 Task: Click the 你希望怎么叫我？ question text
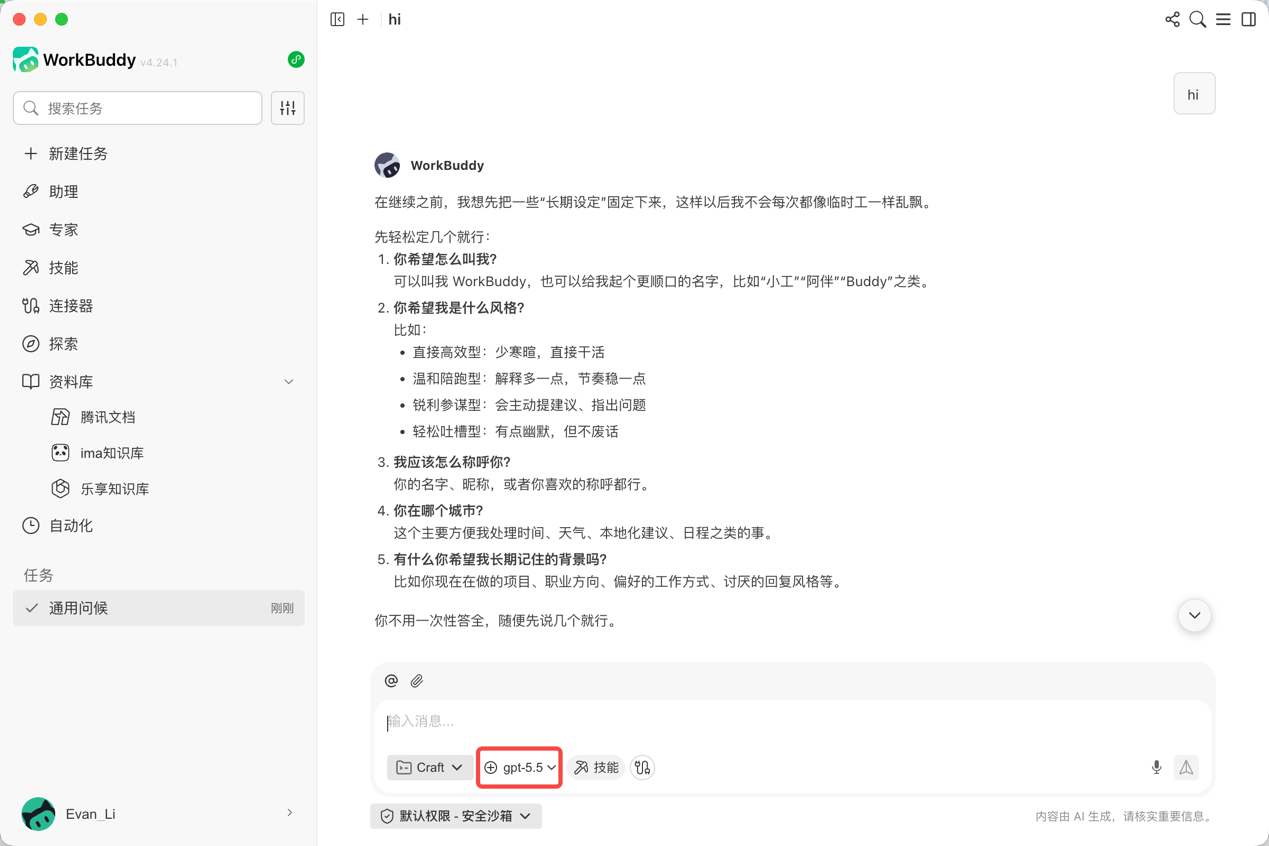pos(445,259)
